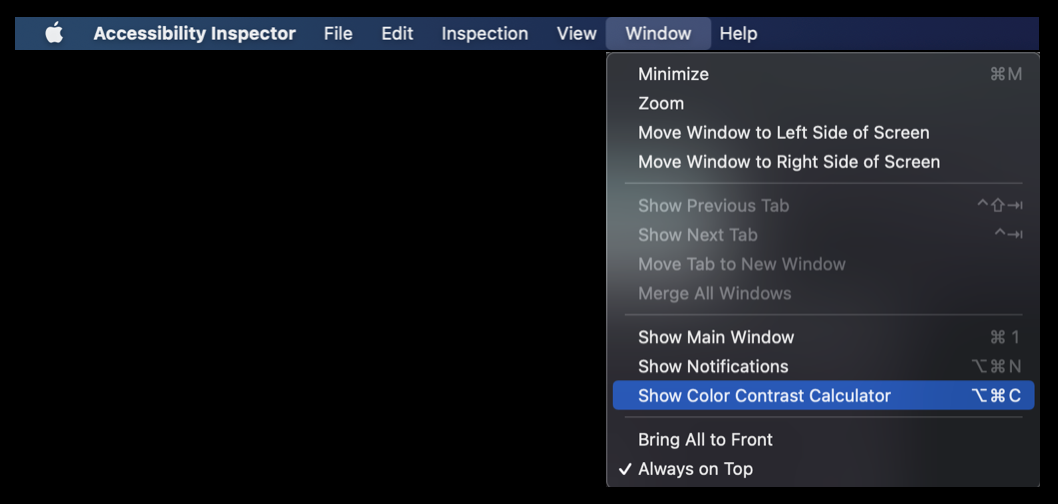
Task: Choose Show Notifications
Action: click(x=823, y=366)
